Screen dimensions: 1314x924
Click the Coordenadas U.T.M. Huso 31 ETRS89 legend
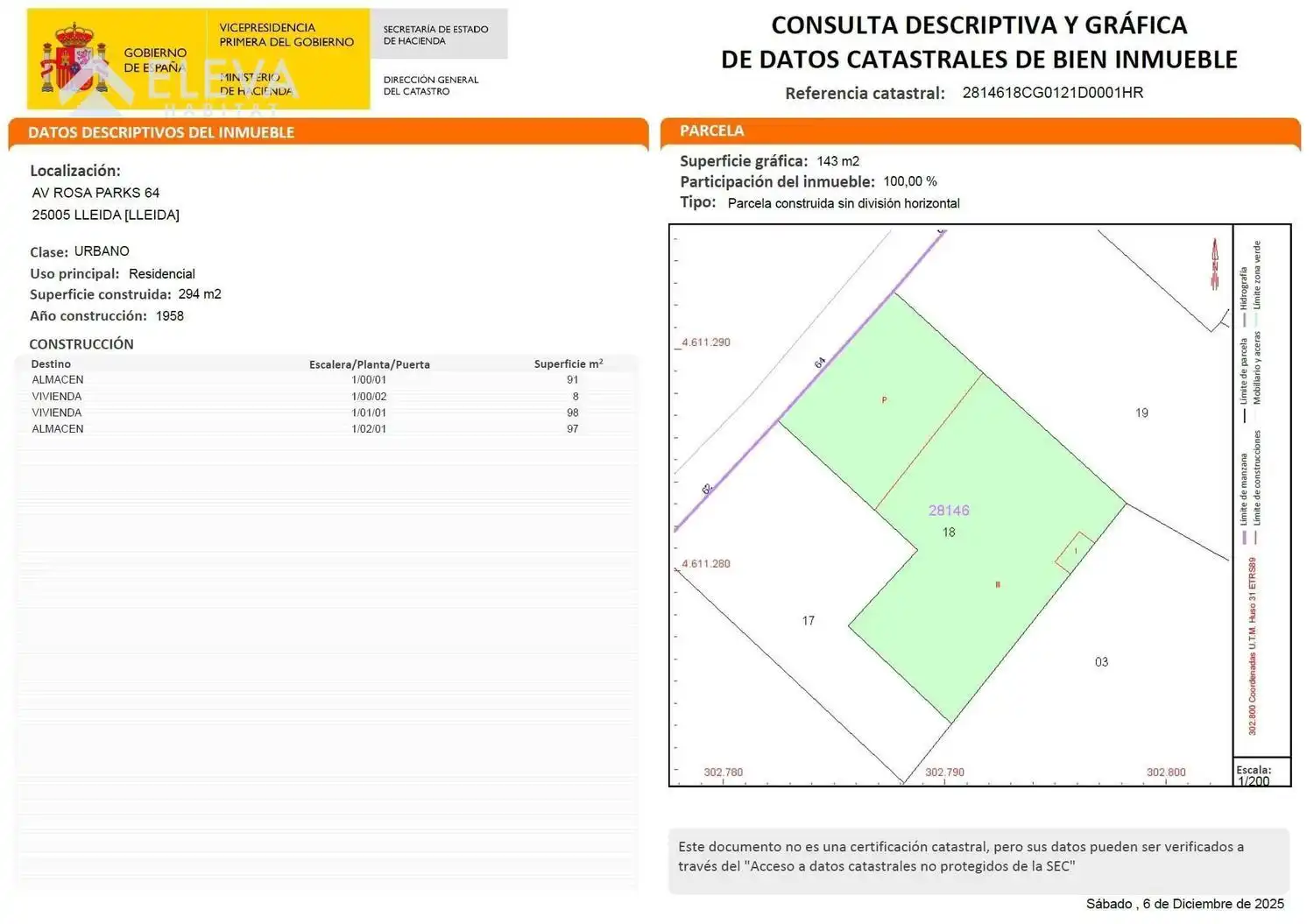click(1253, 646)
